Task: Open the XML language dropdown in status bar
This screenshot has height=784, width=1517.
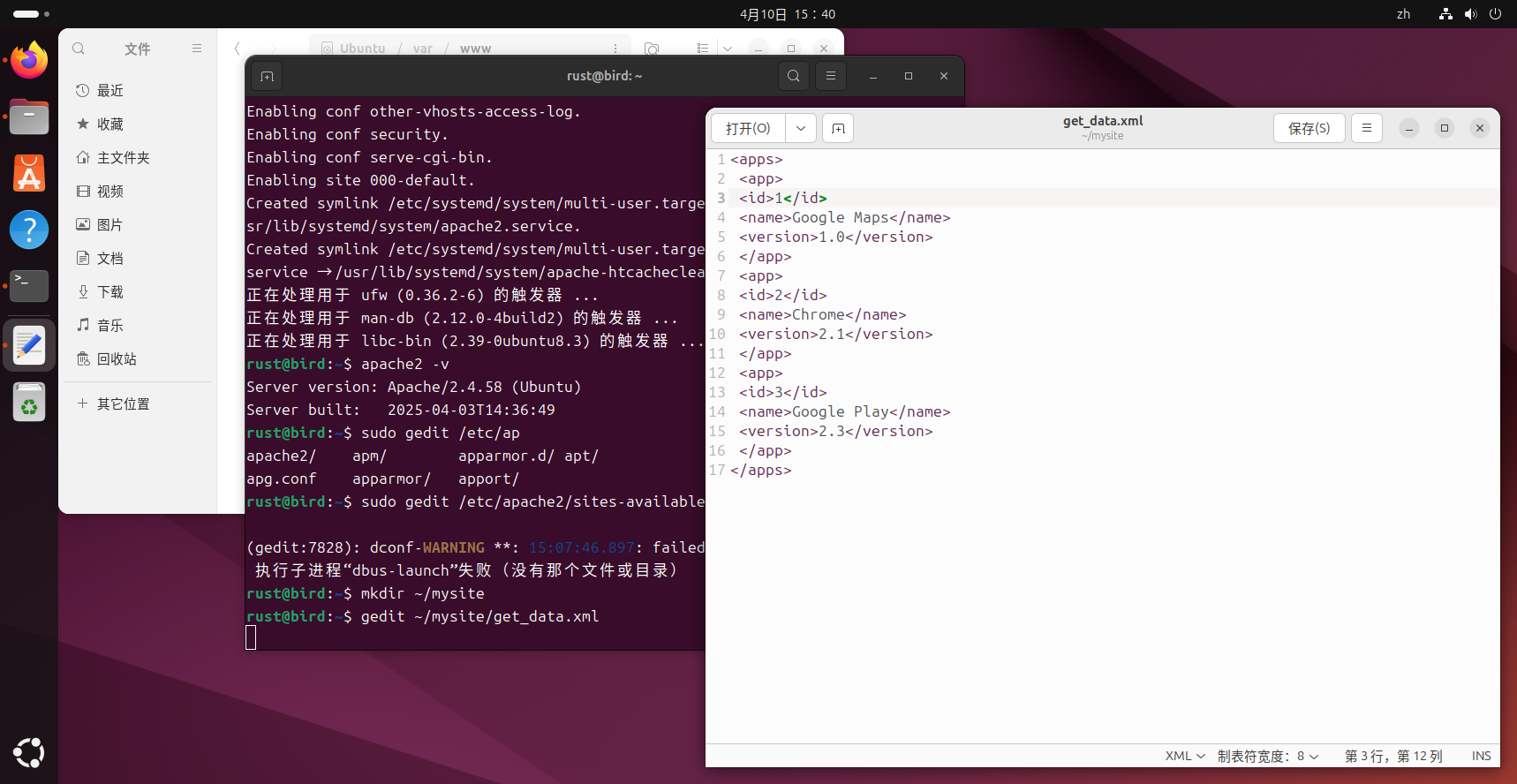Action: 1185,756
